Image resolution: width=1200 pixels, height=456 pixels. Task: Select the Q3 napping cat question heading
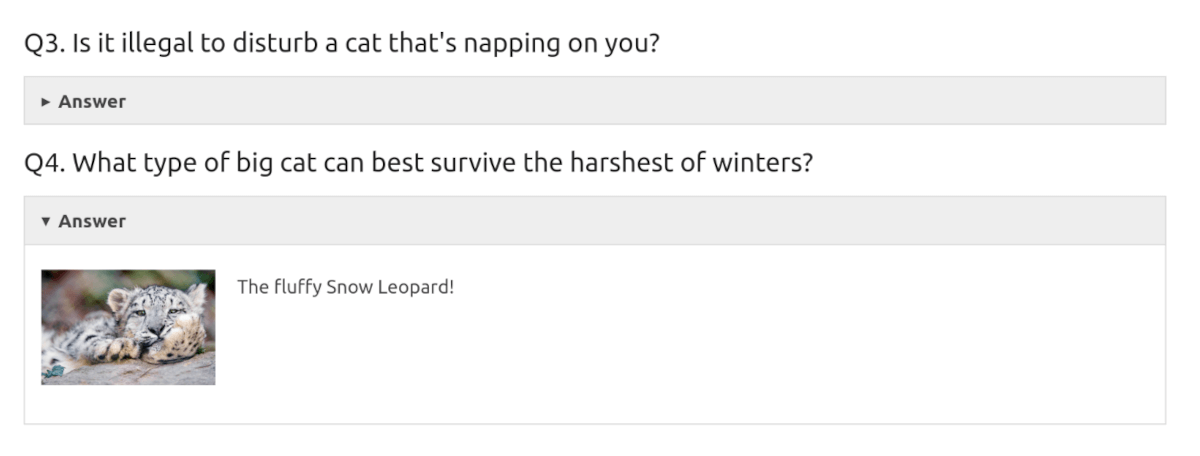click(342, 44)
